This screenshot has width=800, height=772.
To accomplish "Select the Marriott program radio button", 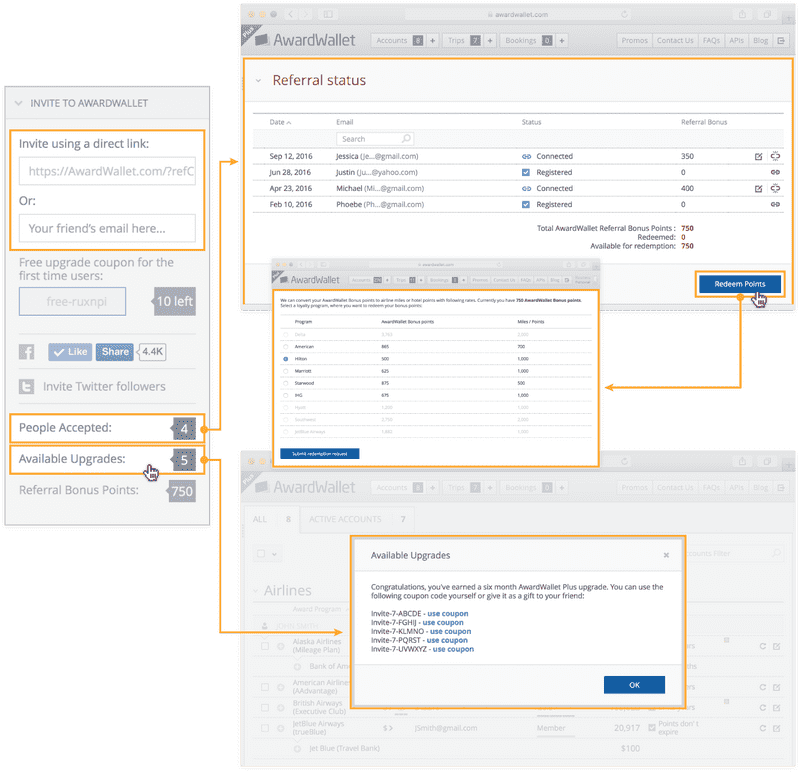I will (285, 371).
